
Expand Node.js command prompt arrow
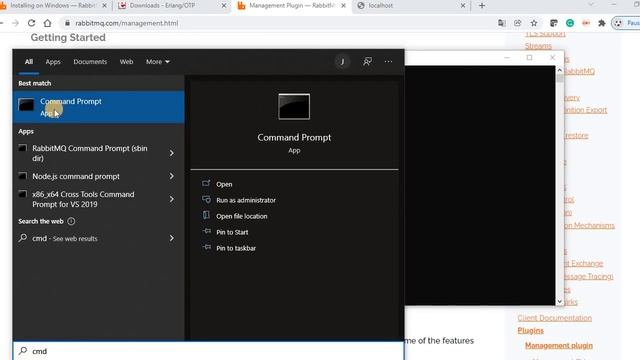[172, 176]
